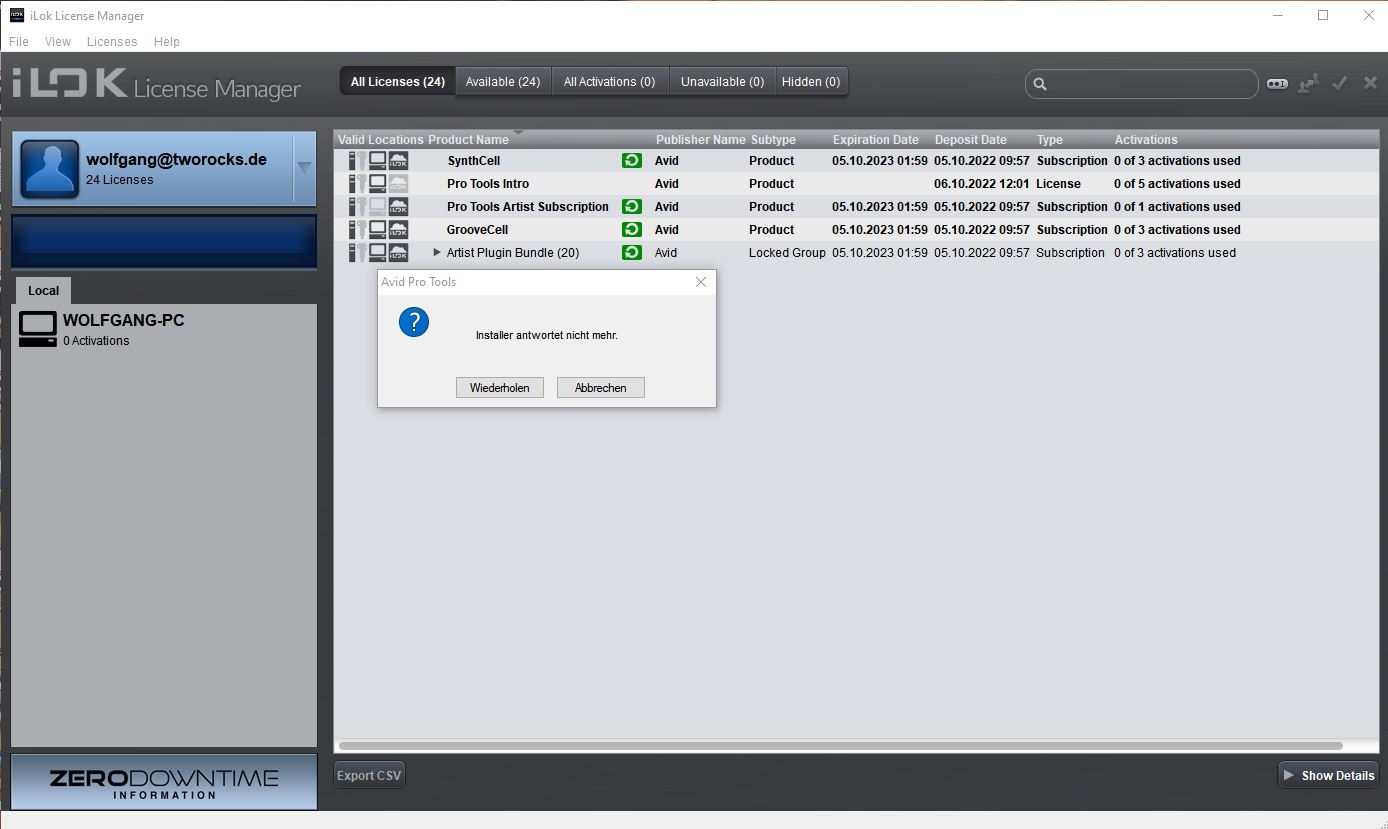
Task: Switch to Unavailable (0) tab
Action: 722,82
